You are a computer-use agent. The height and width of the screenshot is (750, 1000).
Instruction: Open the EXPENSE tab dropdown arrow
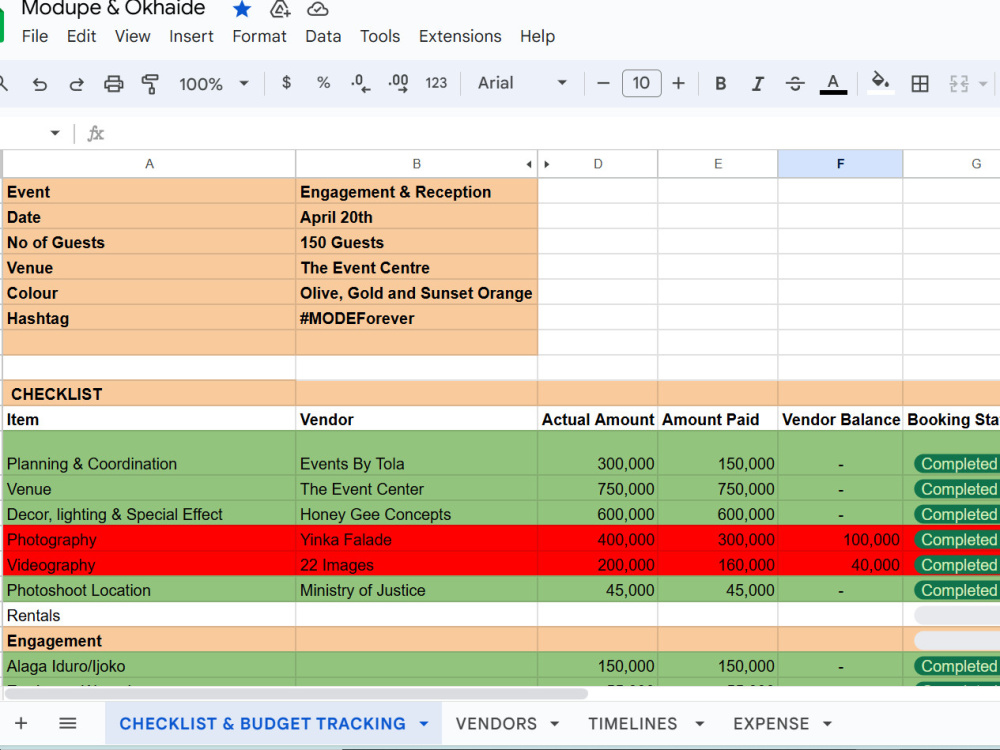pos(827,723)
